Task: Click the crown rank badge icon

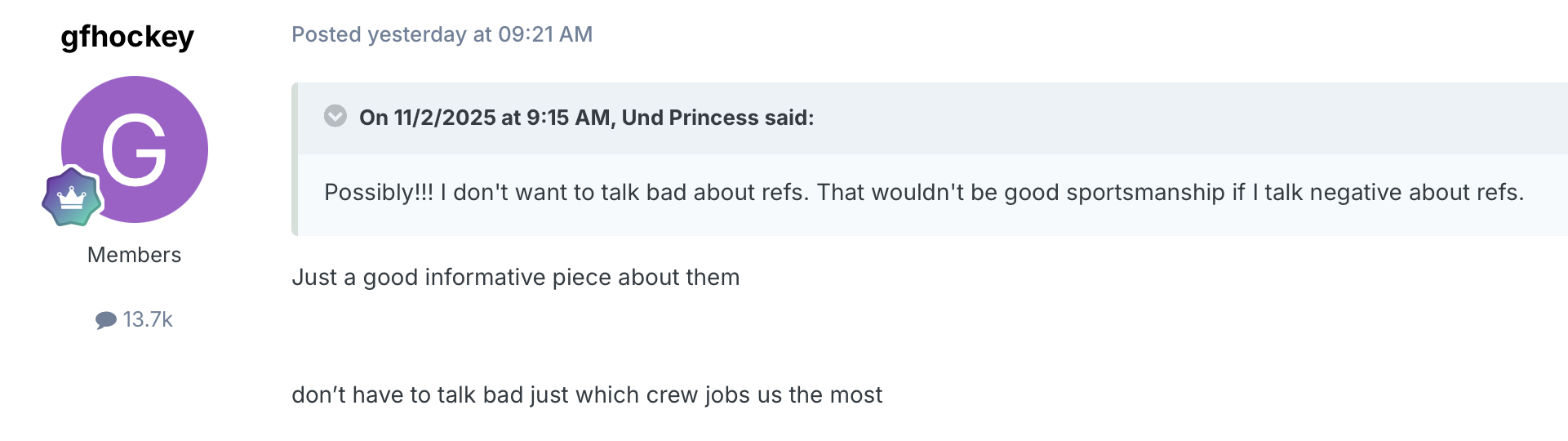Action: click(72, 197)
